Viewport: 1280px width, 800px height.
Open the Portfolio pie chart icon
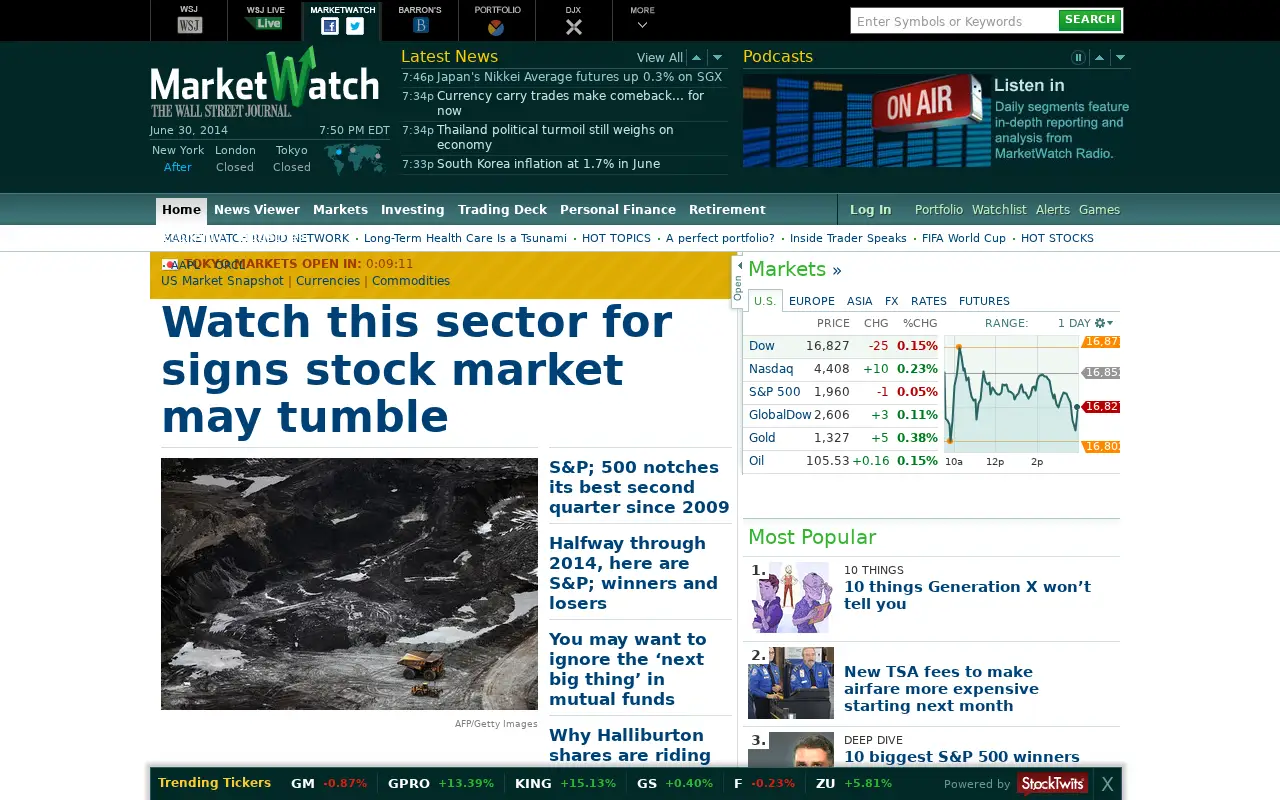496,27
